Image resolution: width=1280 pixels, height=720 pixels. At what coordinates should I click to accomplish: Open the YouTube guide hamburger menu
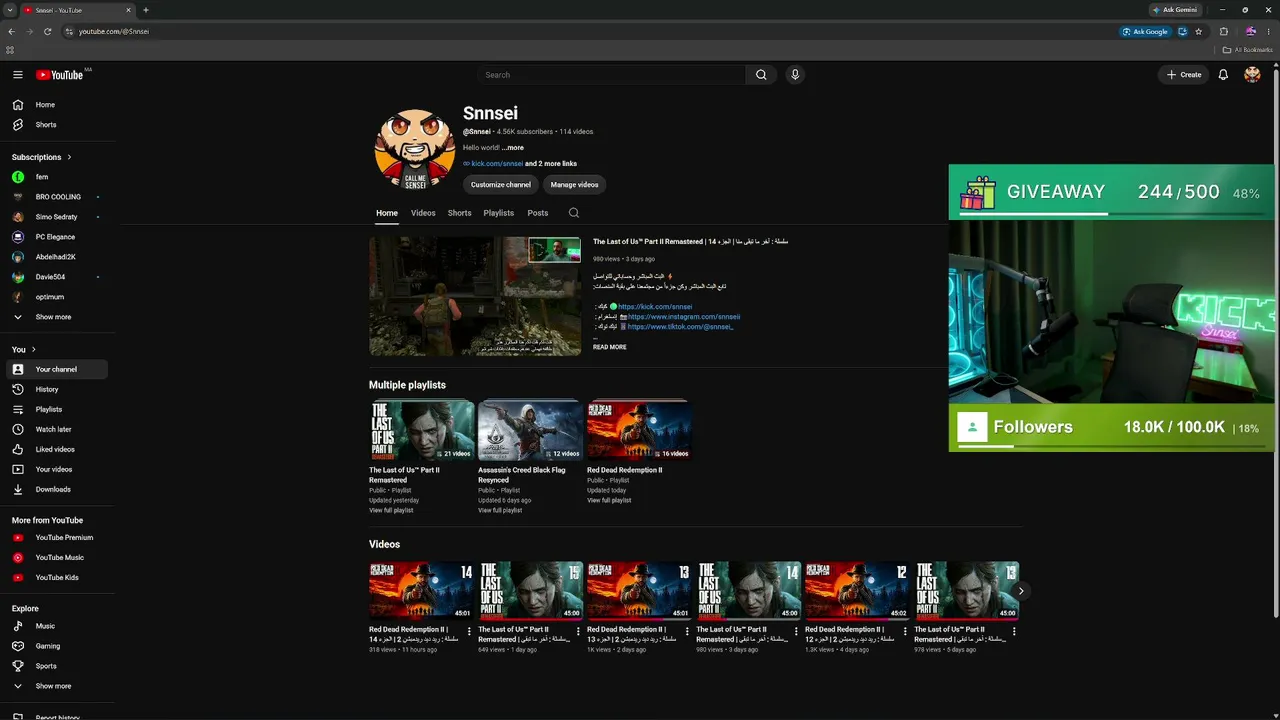click(x=17, y=75)
